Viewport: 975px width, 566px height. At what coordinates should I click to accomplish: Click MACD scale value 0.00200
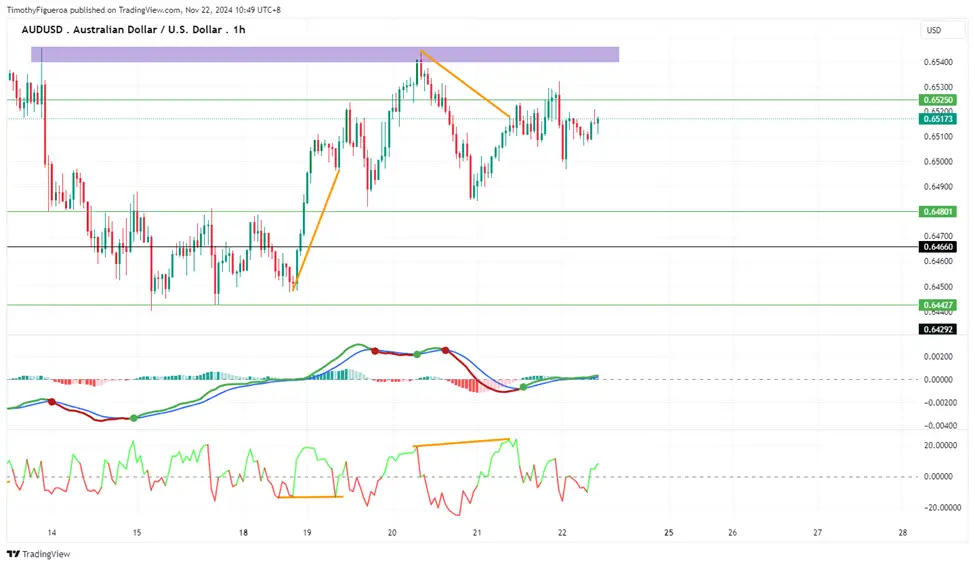[x=938, y=356]
